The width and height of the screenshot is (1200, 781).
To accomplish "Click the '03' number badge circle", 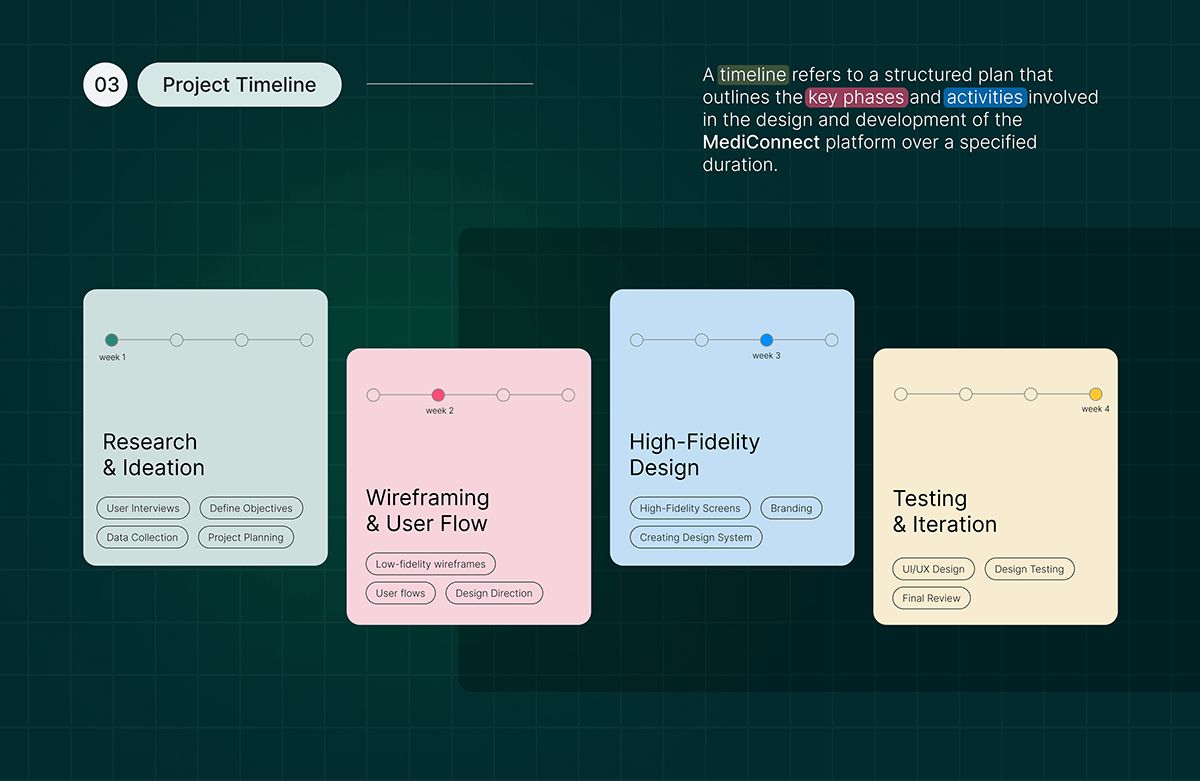I will (x=105, y=85).
